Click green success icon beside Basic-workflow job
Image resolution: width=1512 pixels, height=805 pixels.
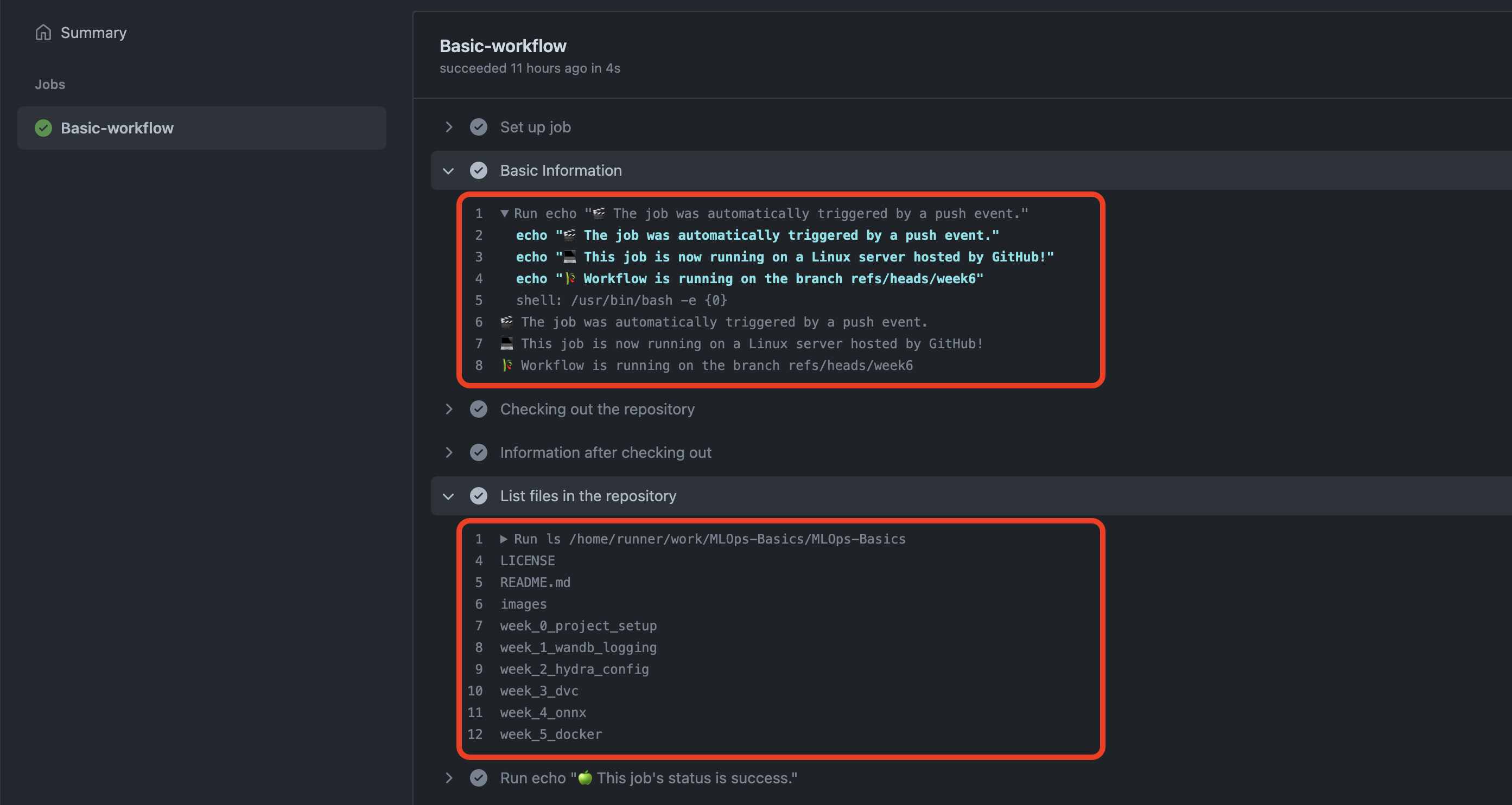click(43, 128)
